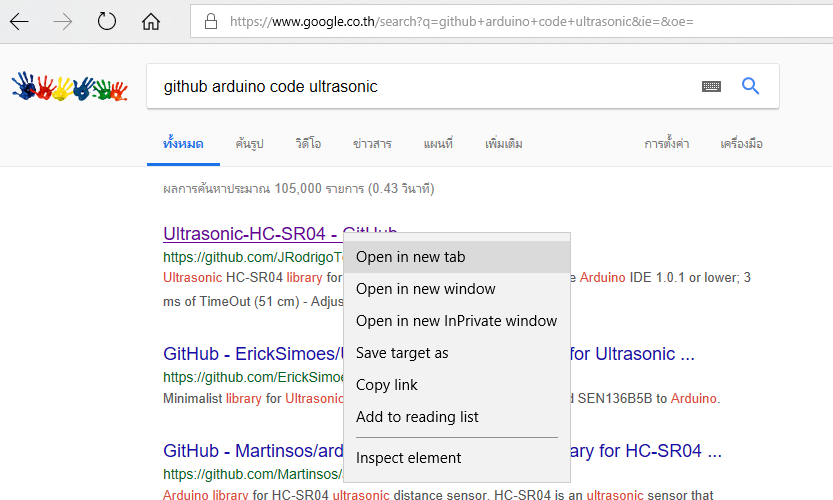Choose Open in new InPrivate window

pos(457,321)
